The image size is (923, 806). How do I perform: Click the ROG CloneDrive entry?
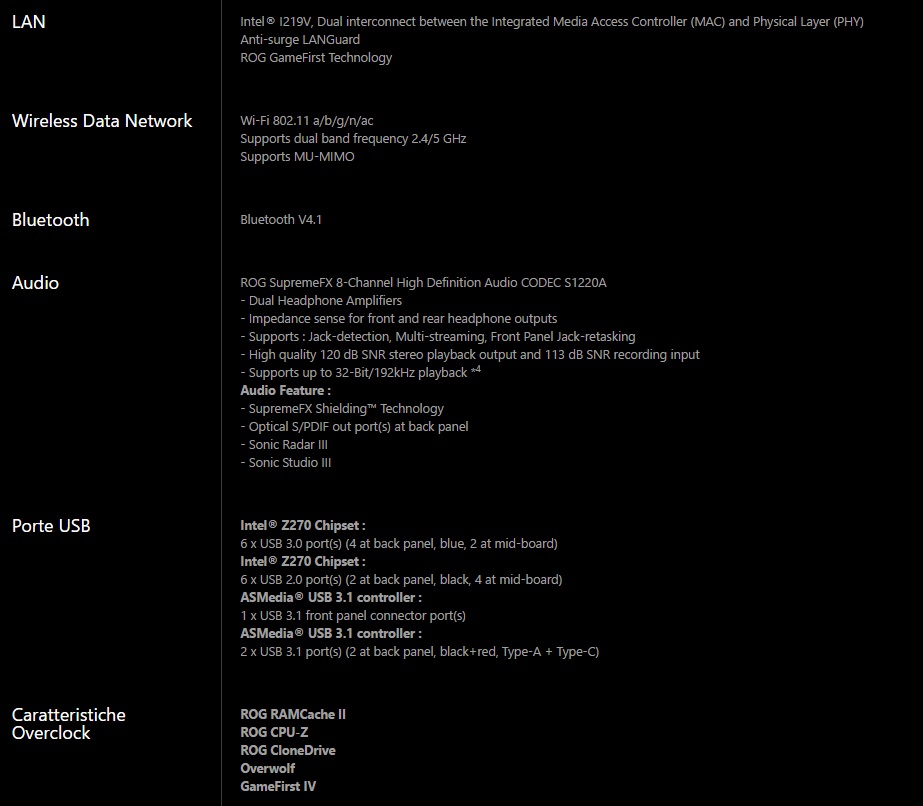point(288,751)
